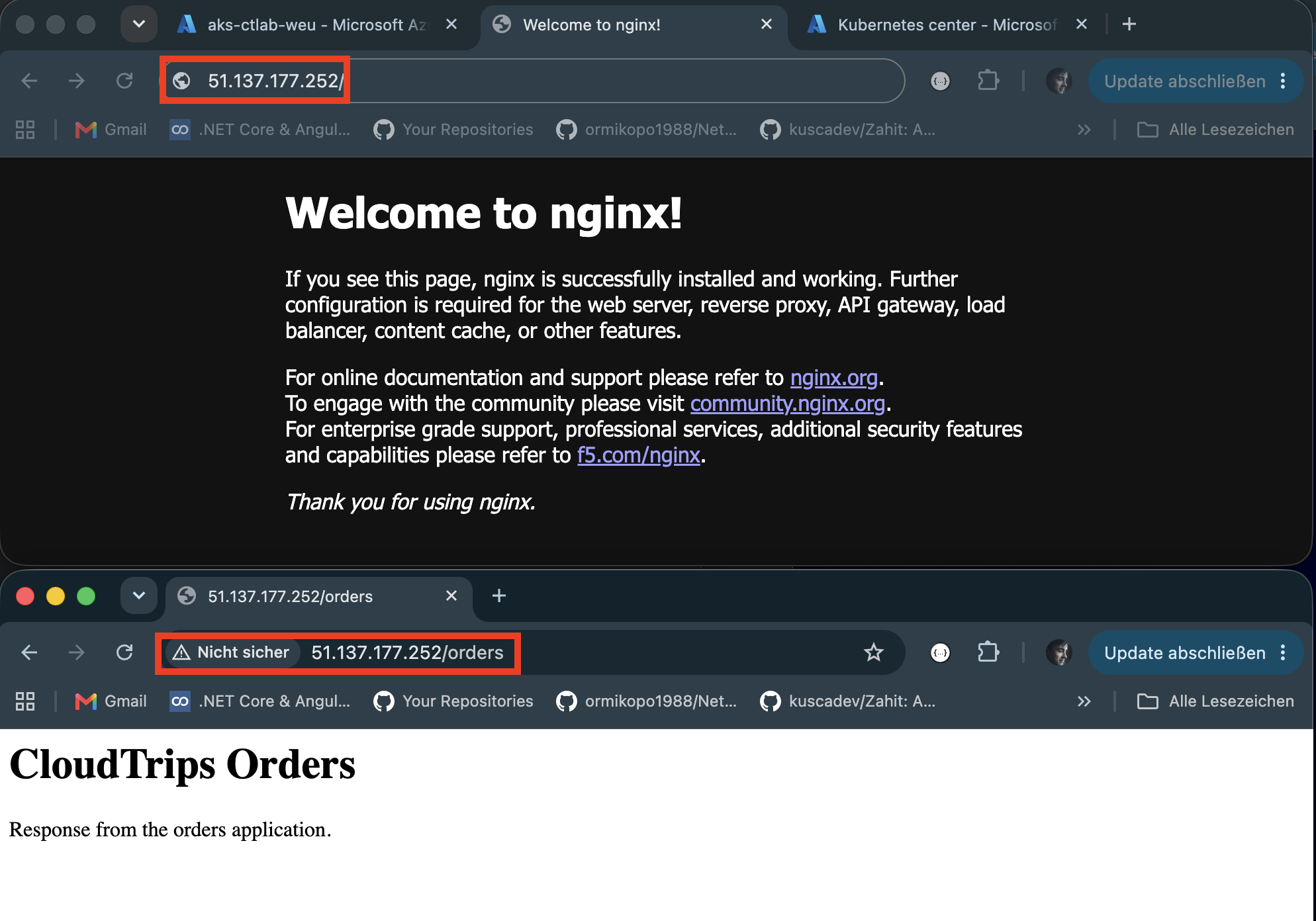This screenshot has width=1316, height=921.
Task: Open Your Repositories bookmark in the bottom window
Action: [453, 701]
